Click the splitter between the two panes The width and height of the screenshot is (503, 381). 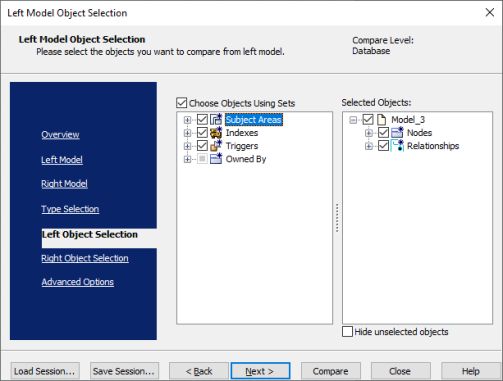[337, 218]
